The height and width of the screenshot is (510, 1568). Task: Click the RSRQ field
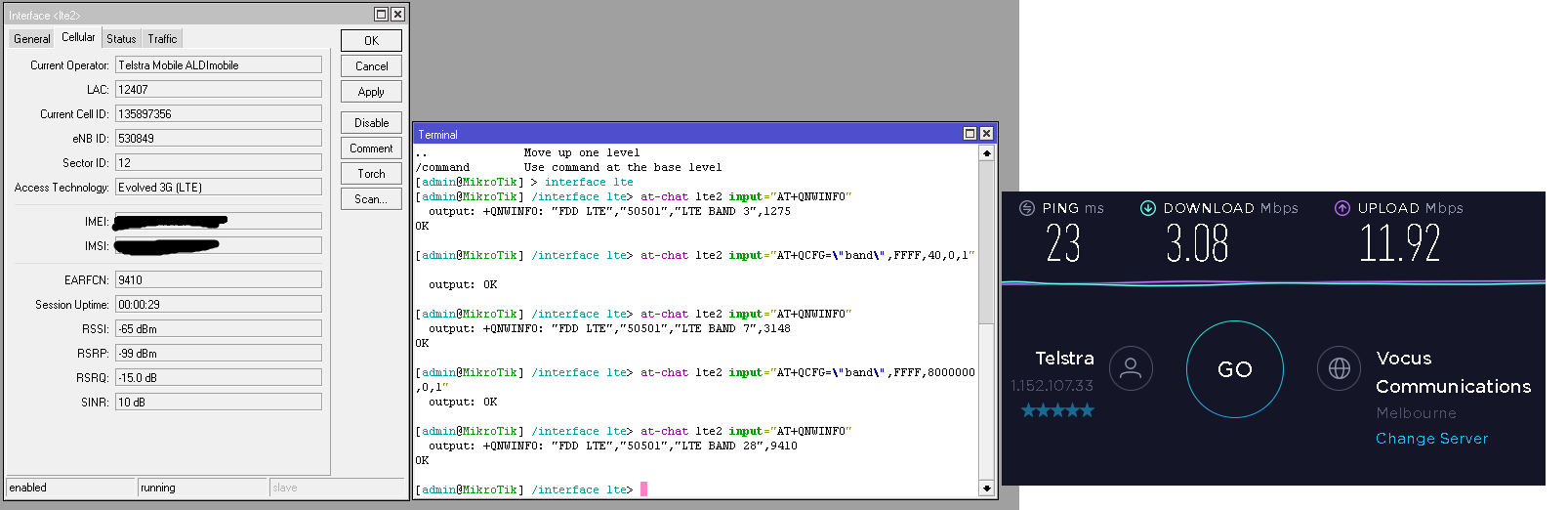tap(219, 377)
